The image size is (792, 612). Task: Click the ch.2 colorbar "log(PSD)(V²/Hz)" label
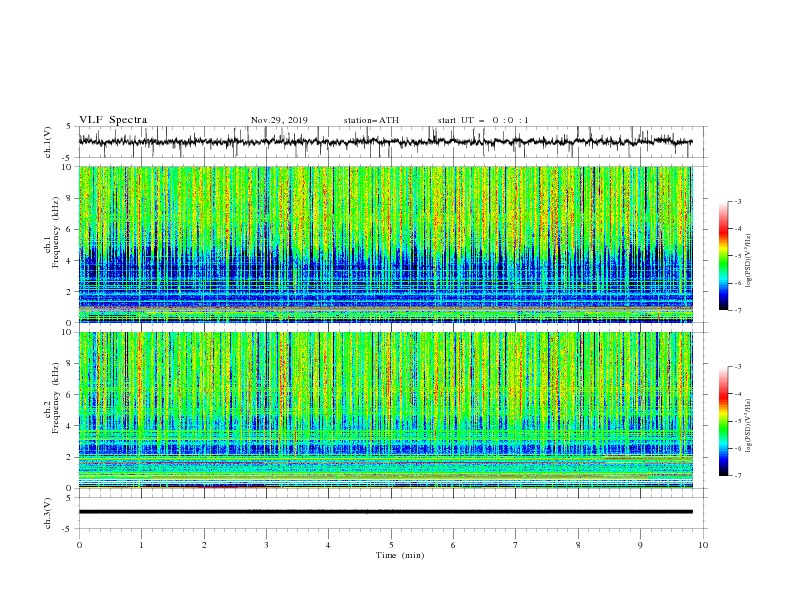pyautogui.click(x=749, y=425)
